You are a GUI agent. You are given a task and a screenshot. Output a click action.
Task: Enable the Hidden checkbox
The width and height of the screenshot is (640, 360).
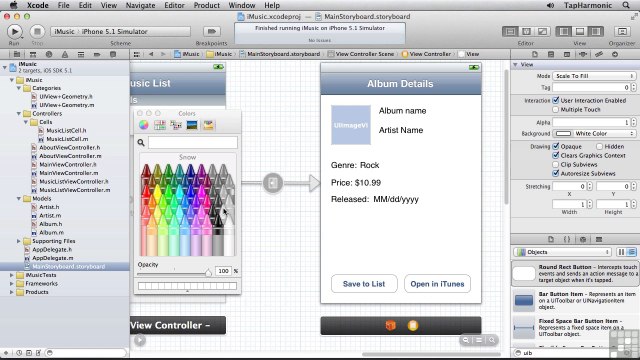(599, 146)
